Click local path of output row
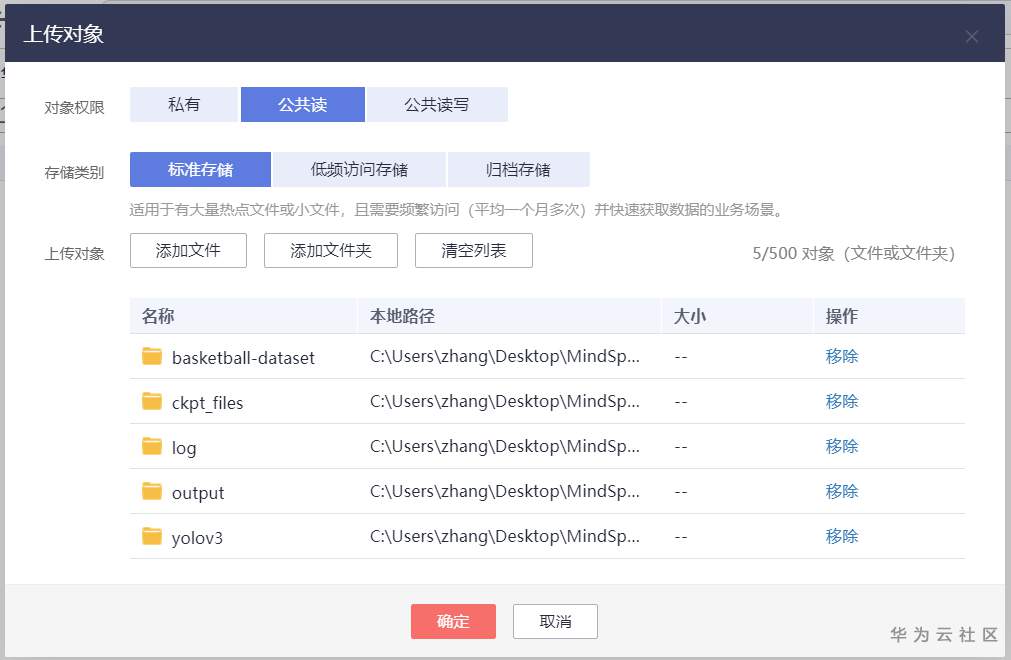 coord(505,492)
